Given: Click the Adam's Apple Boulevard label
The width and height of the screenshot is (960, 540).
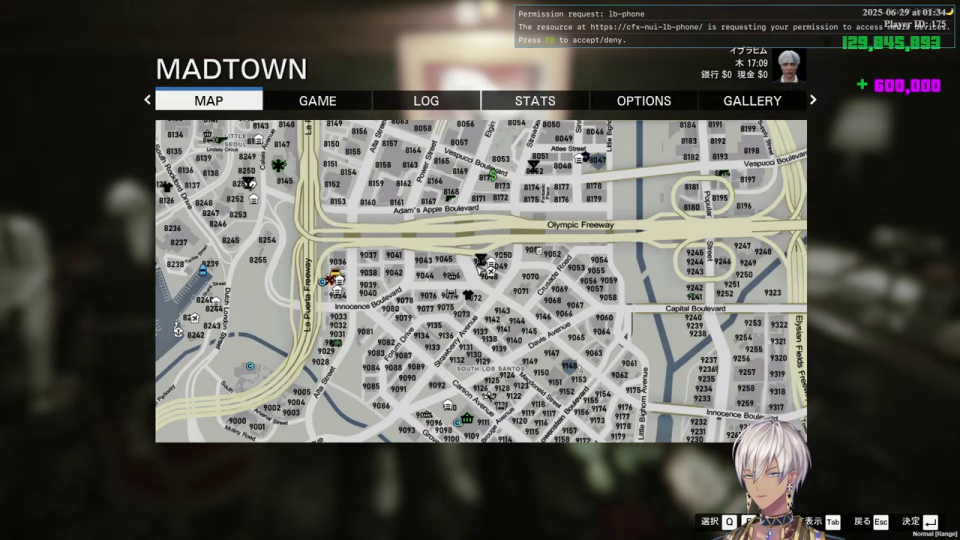Looking at the screenshot, I should pyautogui.click(x=436, y=209).
